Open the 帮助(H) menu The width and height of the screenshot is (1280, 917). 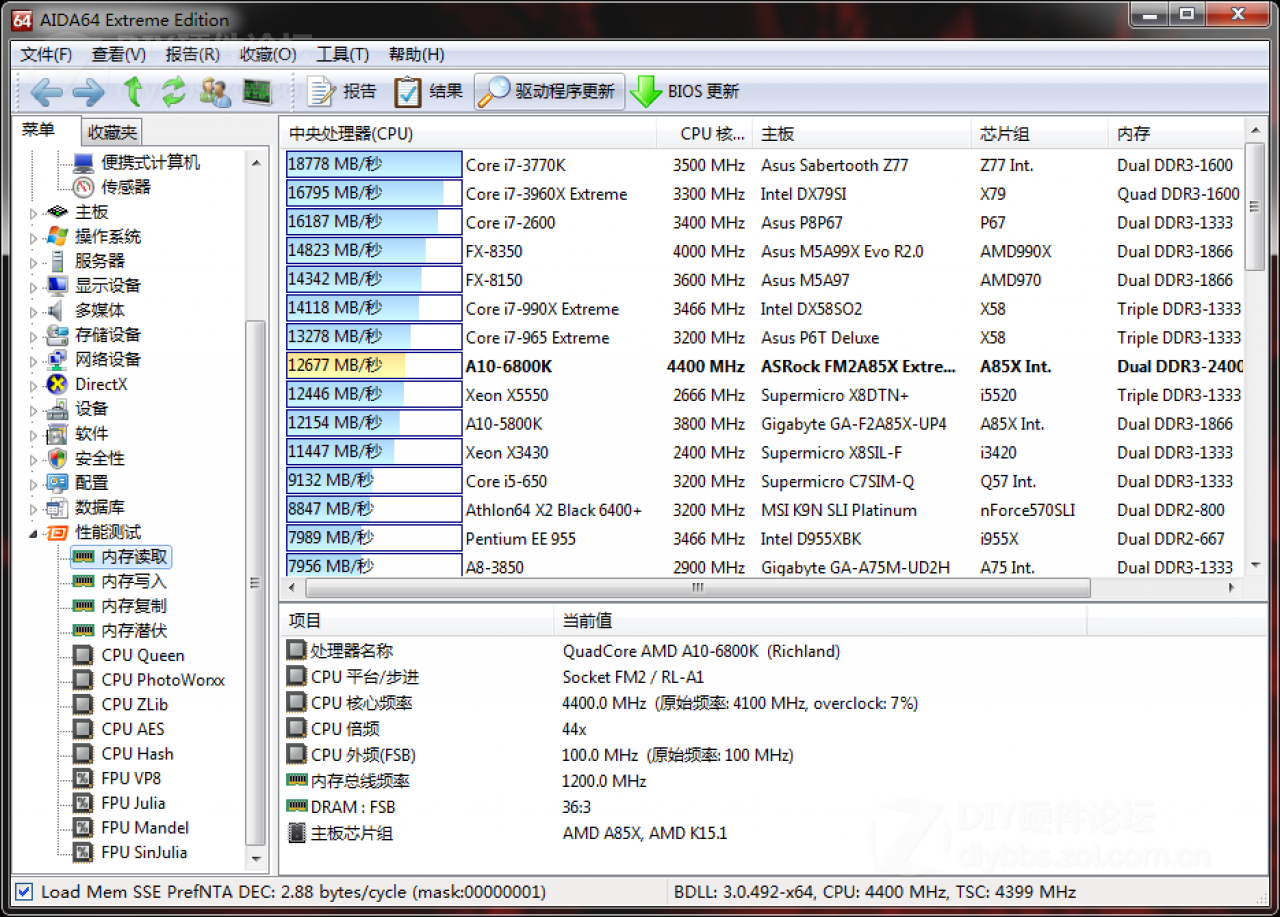416,54
